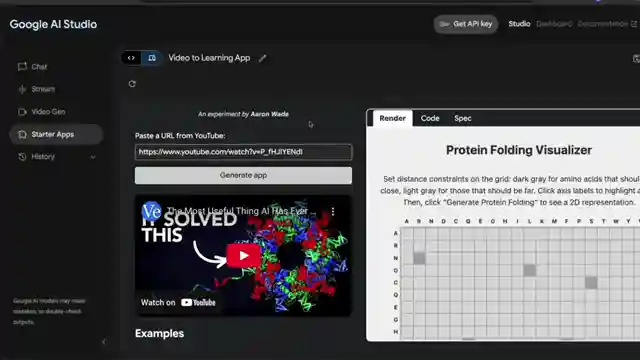Click the refresh icon below the title

point(132,84)
